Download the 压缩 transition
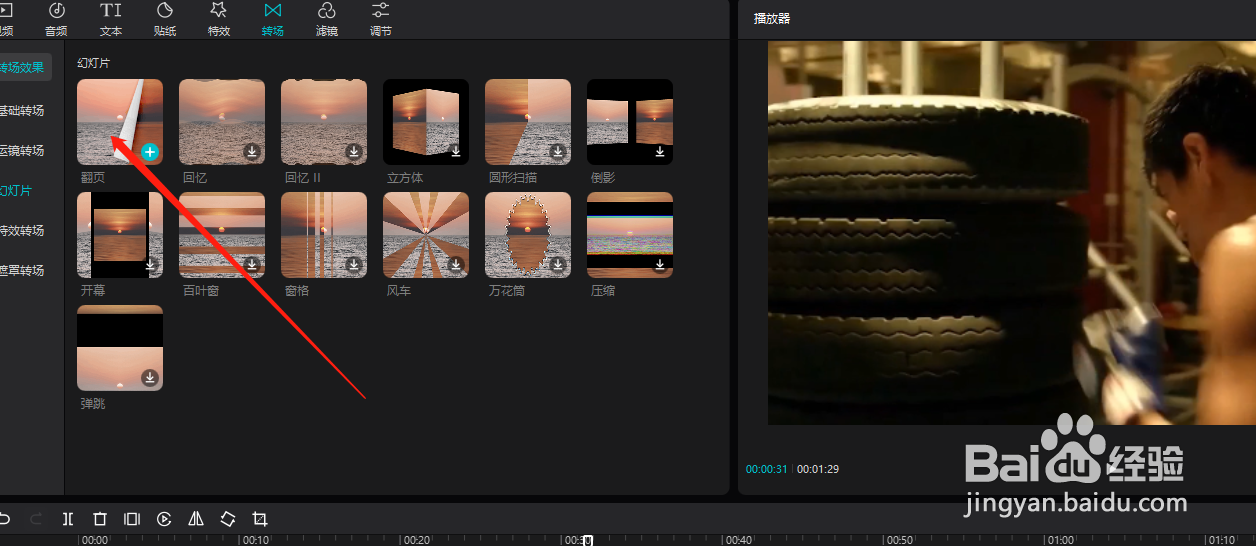This screenshot has height=546, width=1256. [x=659, y=265]
